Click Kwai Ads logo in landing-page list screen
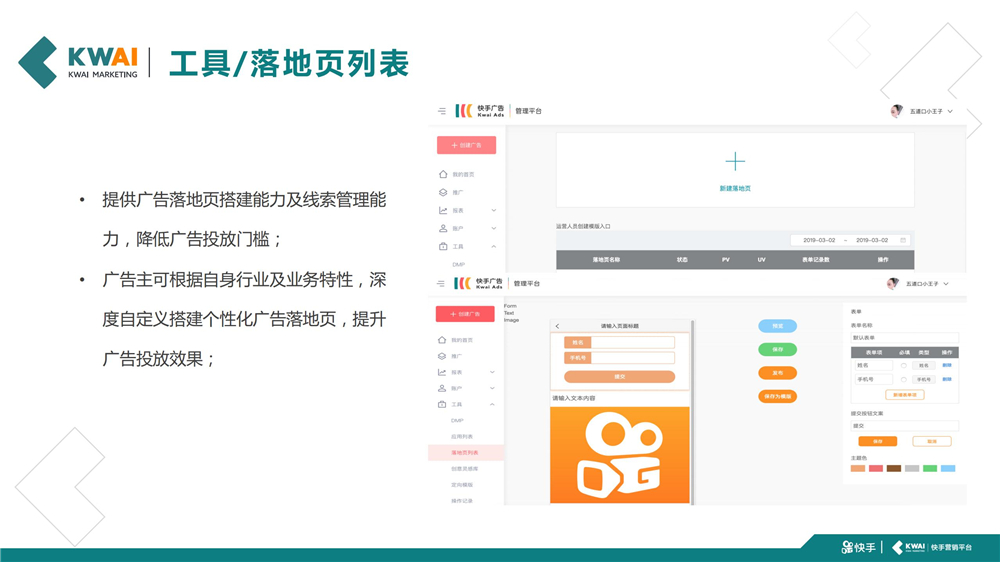The image size is (1000, 562). pos(480,111)
